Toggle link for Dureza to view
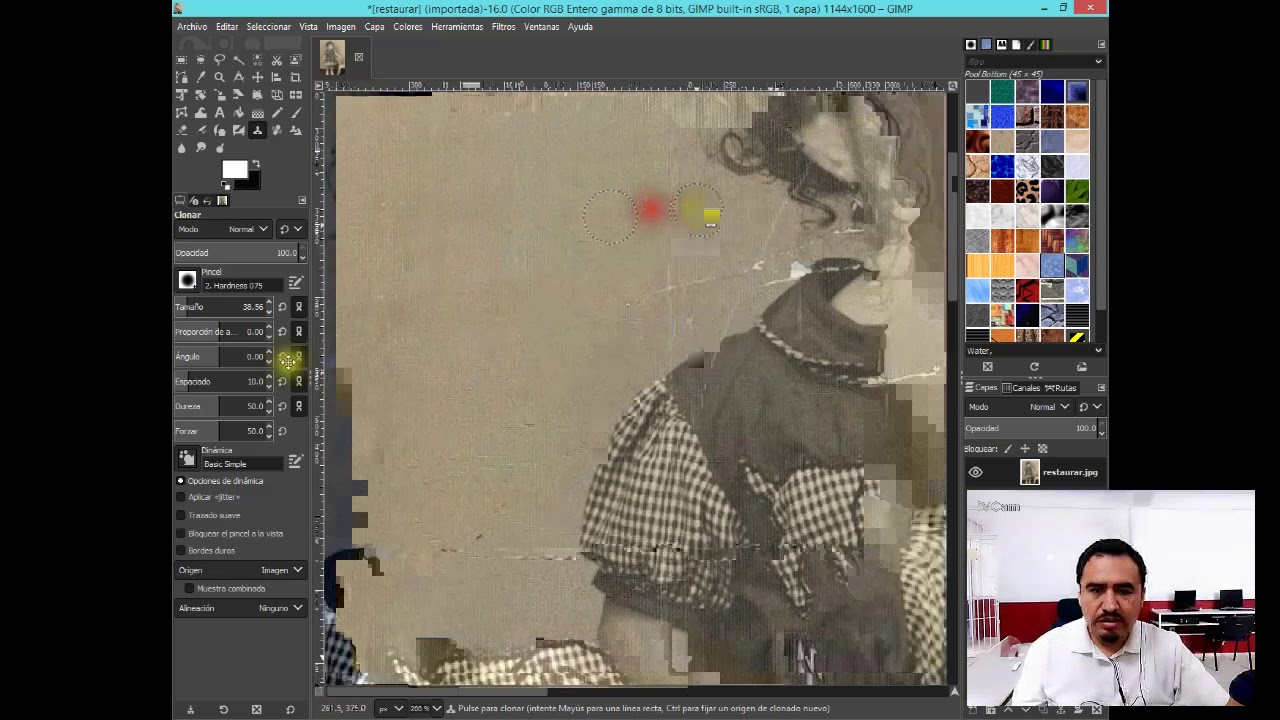This screenshot has height=720, width=1280. tap(298, 406)
